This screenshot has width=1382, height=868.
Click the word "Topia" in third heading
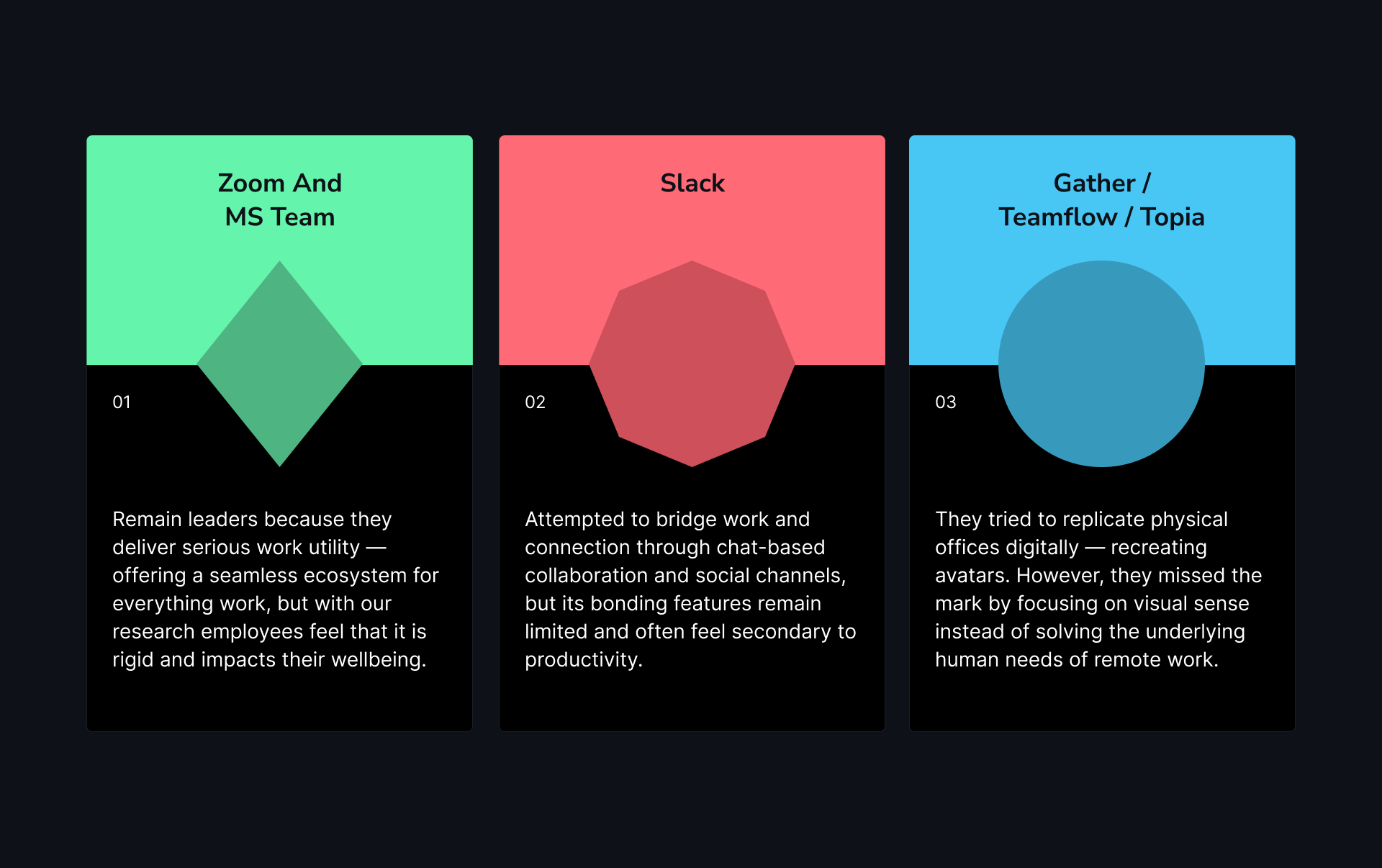pos(1172,217)
